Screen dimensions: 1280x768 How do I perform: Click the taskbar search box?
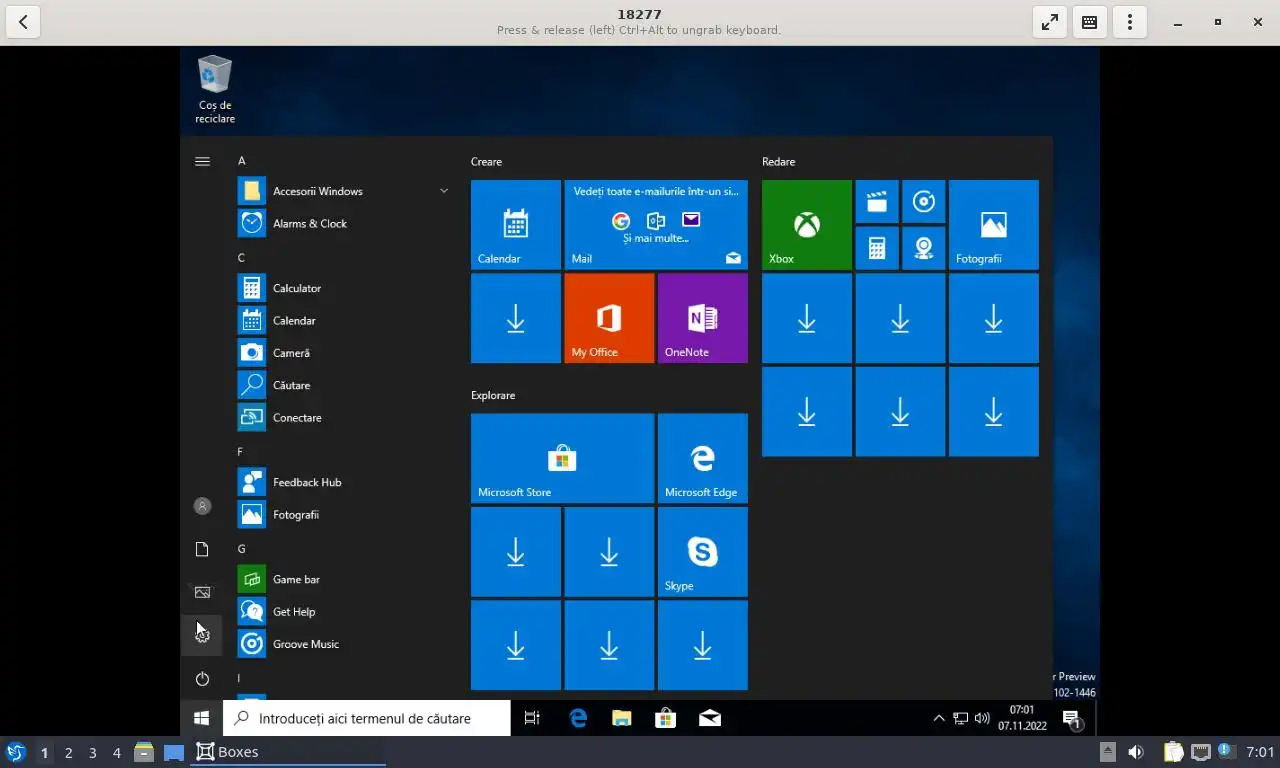click(x=366, y=718)
